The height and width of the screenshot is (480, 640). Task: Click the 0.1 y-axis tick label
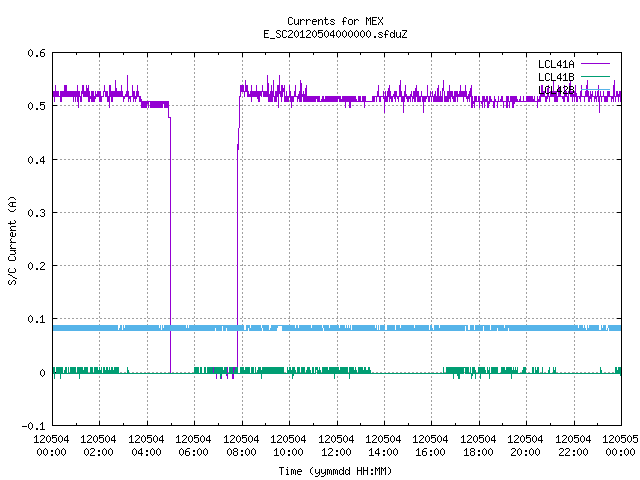(x=36, y=319)
